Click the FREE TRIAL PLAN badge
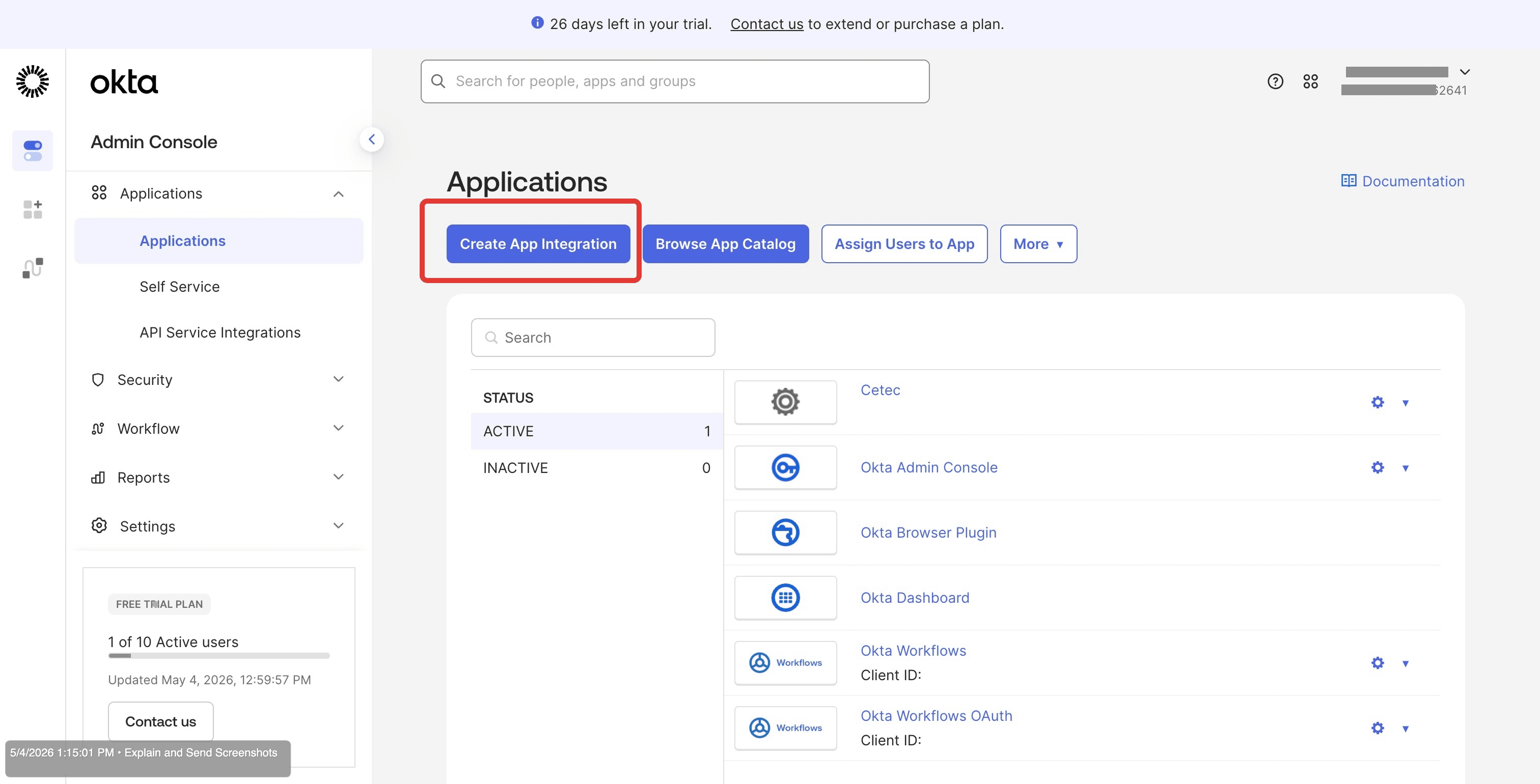1540x784 pixels. (x=159, y=604)
